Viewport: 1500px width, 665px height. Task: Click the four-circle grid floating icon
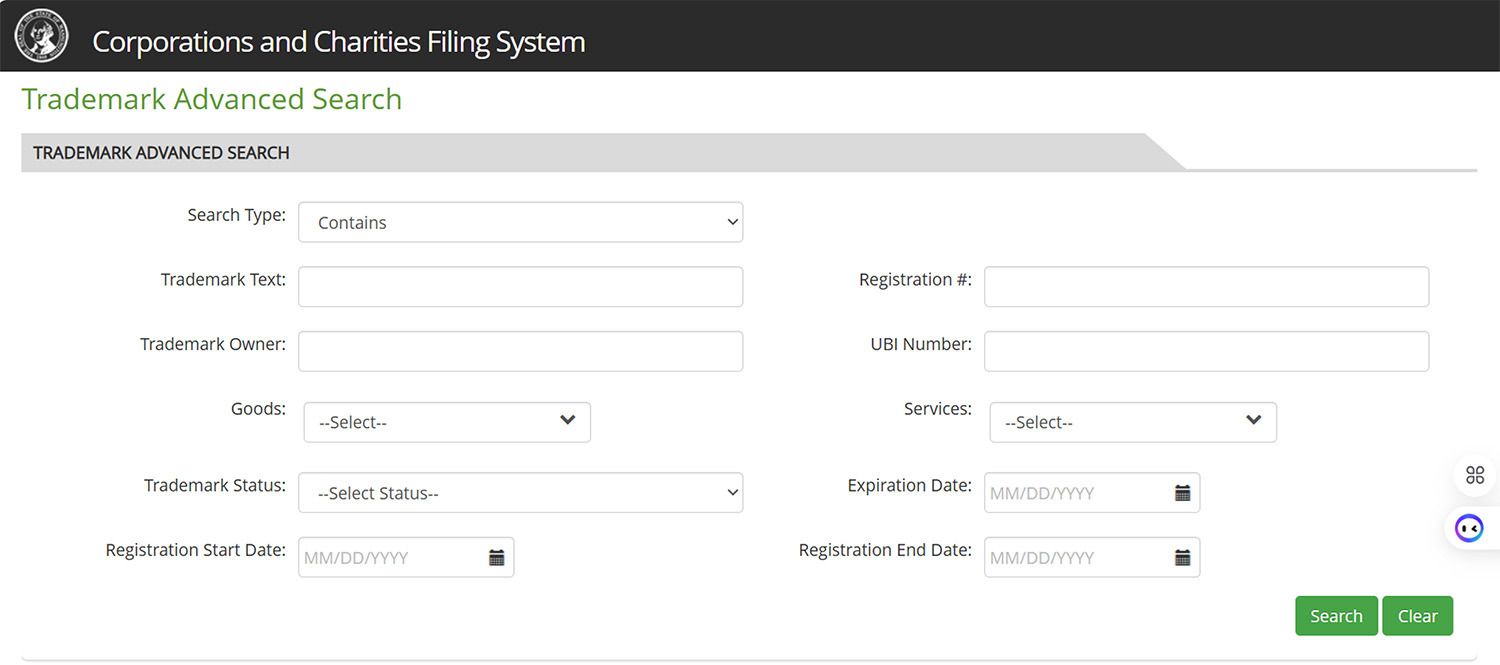[1474, 475]
